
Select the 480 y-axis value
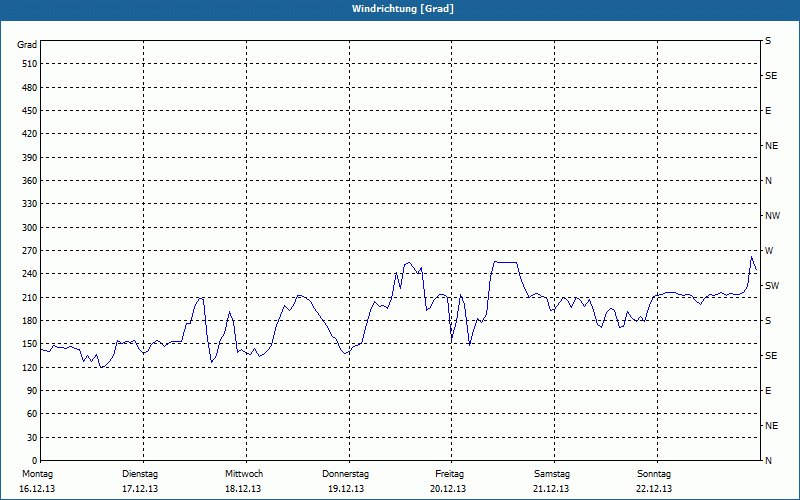pyautogui.click(x=29, y=88)
